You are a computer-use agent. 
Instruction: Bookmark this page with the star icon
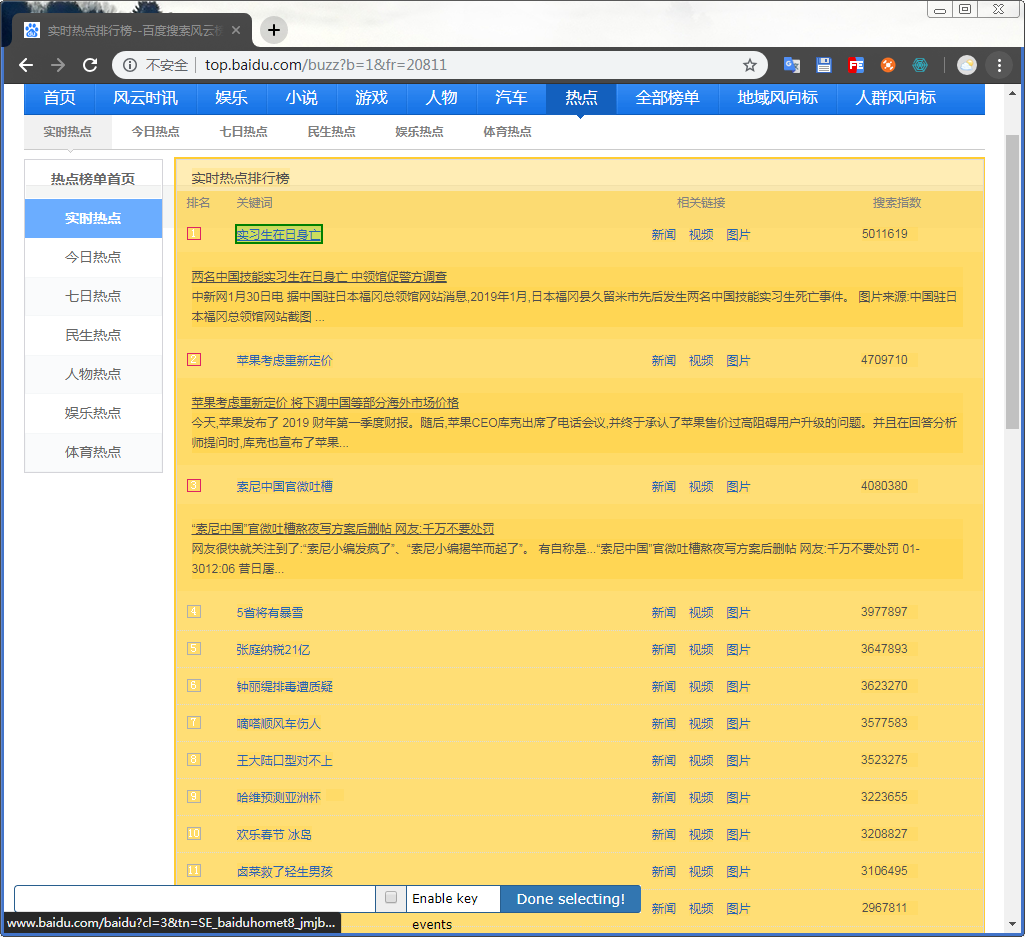click(749, 65)
